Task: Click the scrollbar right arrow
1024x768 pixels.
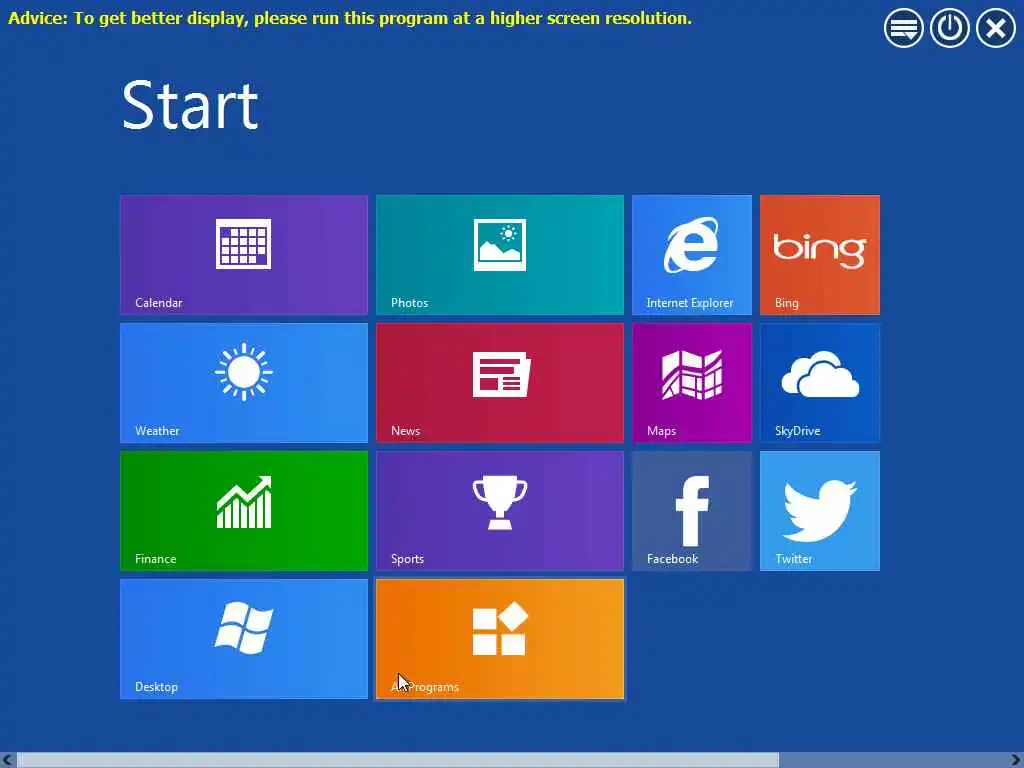Action: [1016, 760]
